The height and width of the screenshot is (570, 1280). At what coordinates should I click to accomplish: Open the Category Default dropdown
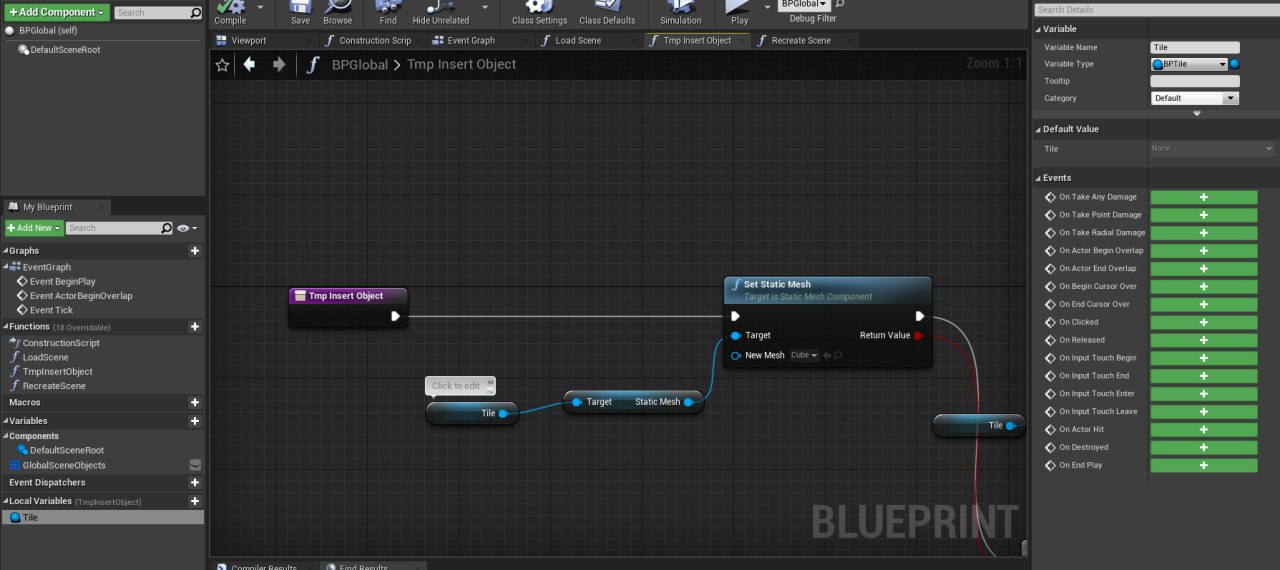(x=1195, y=98)
